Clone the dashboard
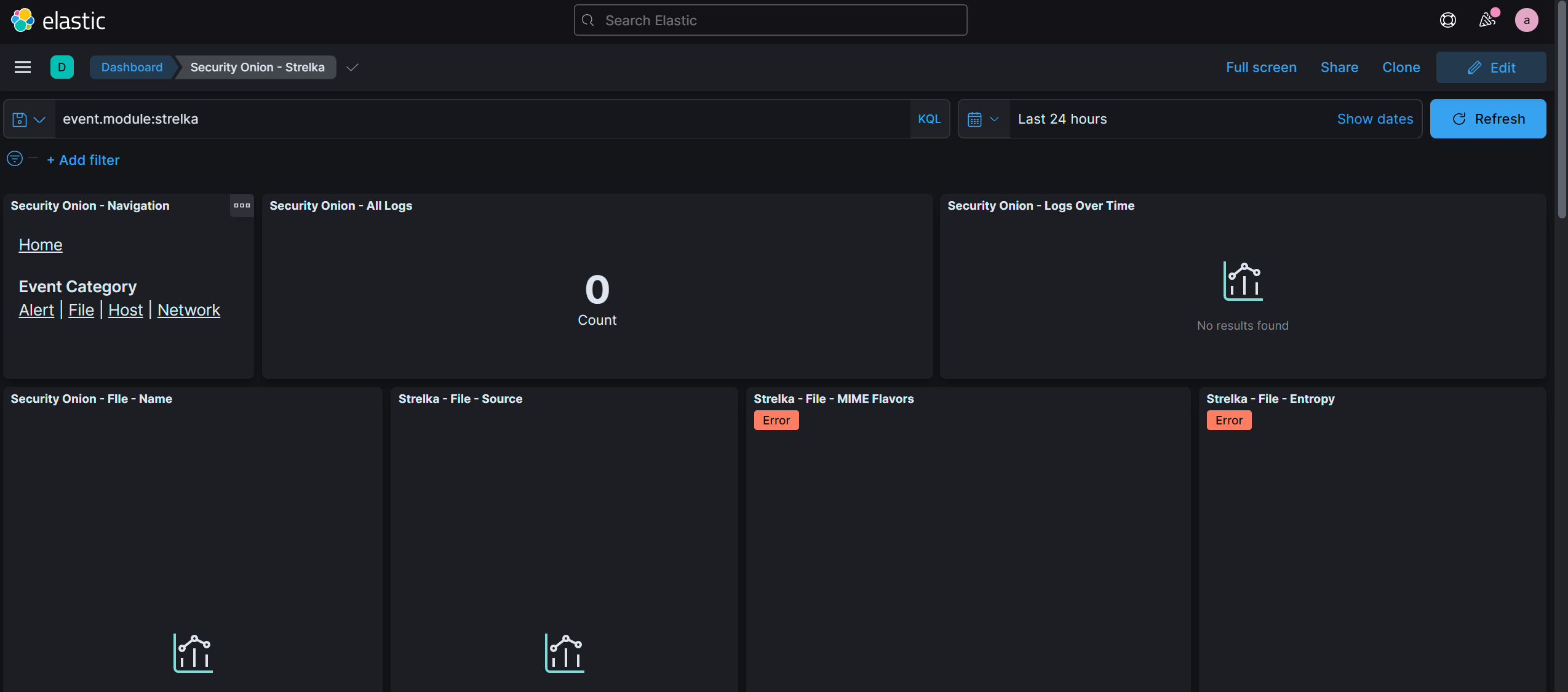The height and width of the screenshot is (692, 1568). click(1401, 67)
